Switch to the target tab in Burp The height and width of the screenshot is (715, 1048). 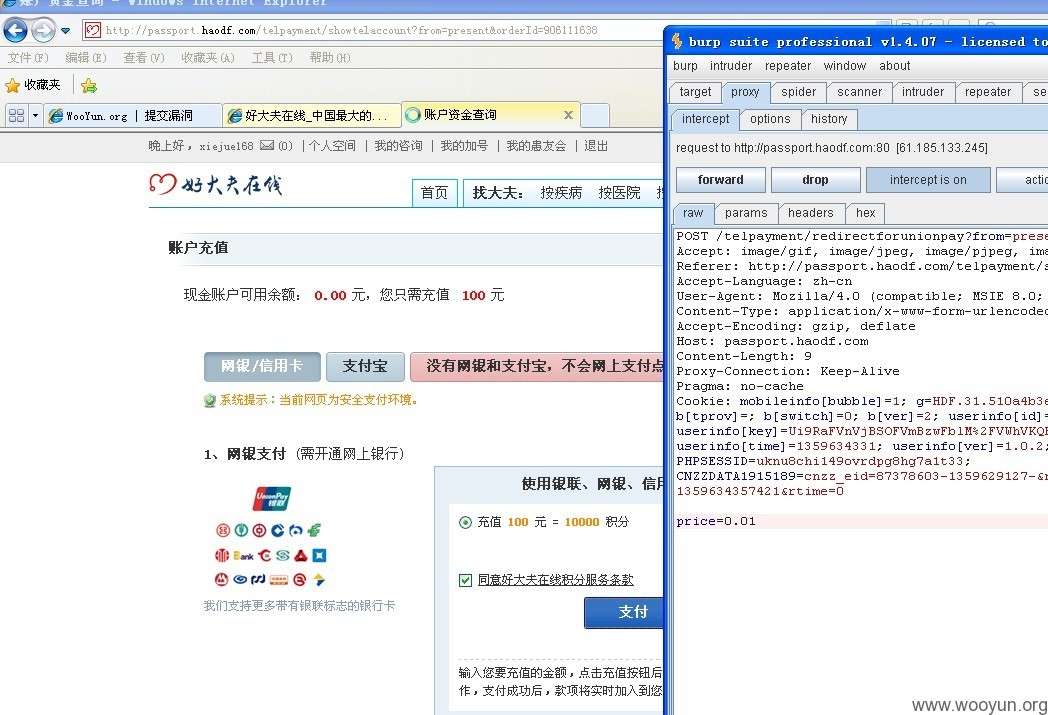tap(695, 92)
